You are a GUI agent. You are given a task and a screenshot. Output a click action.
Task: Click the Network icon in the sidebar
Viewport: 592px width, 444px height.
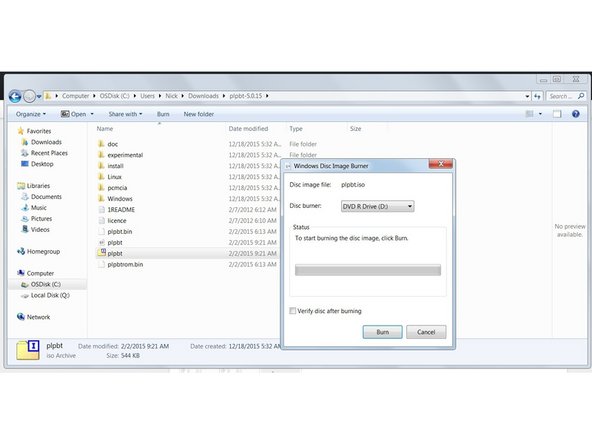pyautogui.click(x=20, y=317)
